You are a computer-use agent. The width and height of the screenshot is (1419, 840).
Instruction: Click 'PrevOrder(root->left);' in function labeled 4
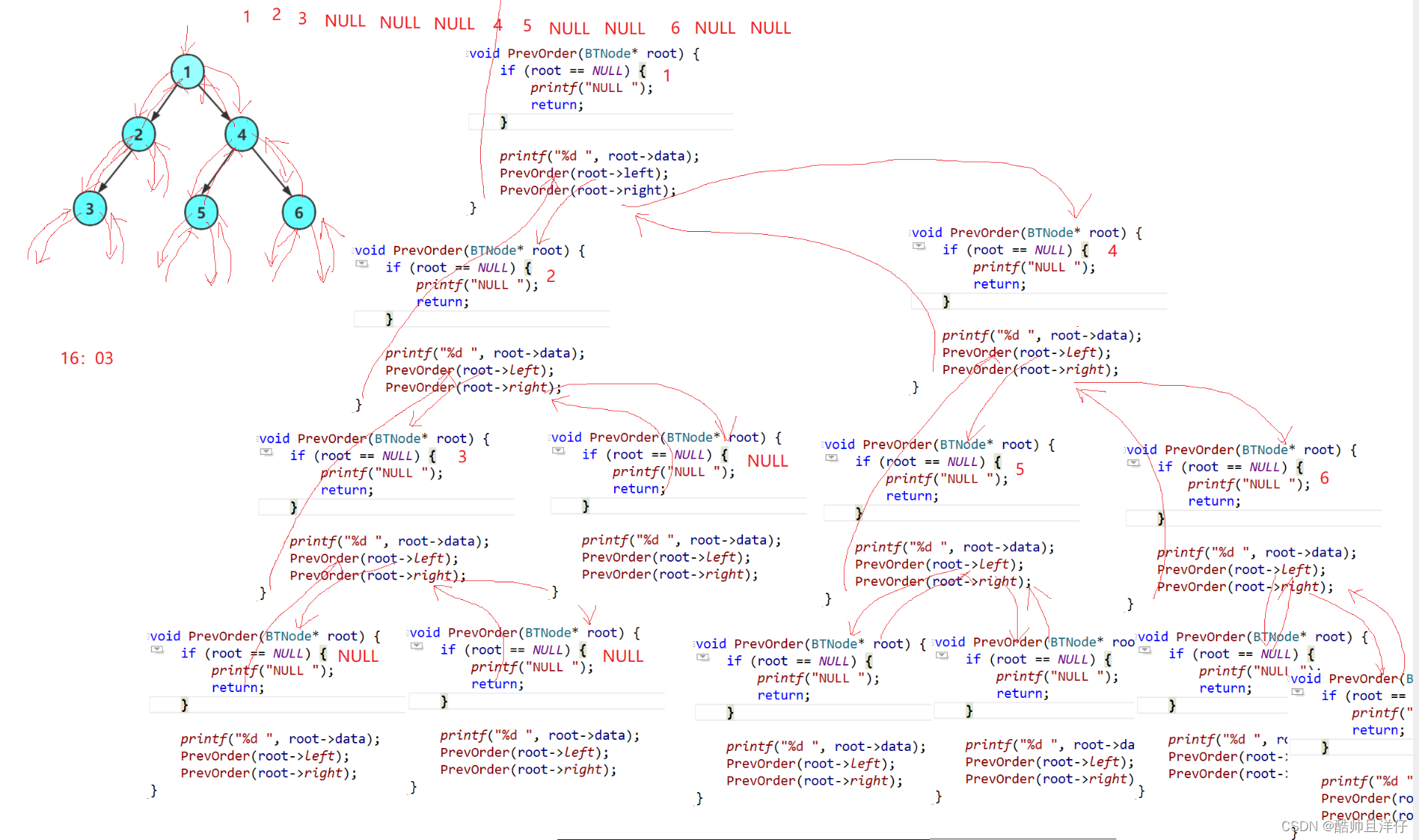click(x=1027, y=353)
